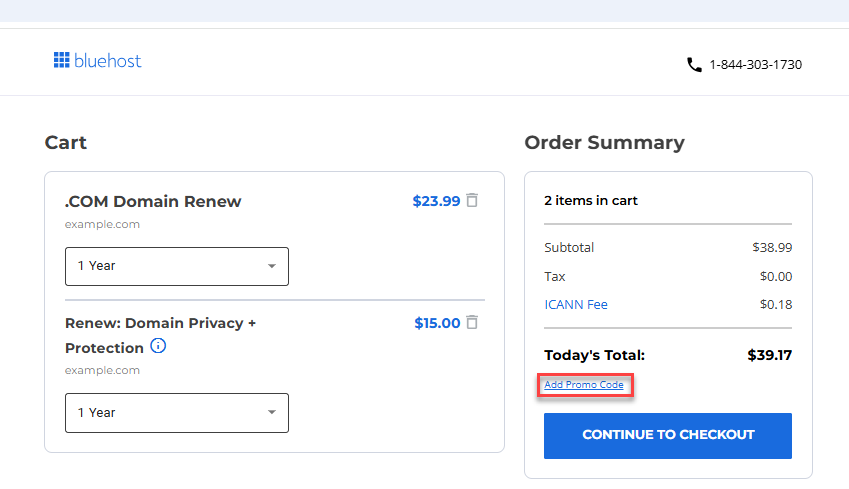
Task: Click example.com under Domain Privacy
Action: pos(102,370)
